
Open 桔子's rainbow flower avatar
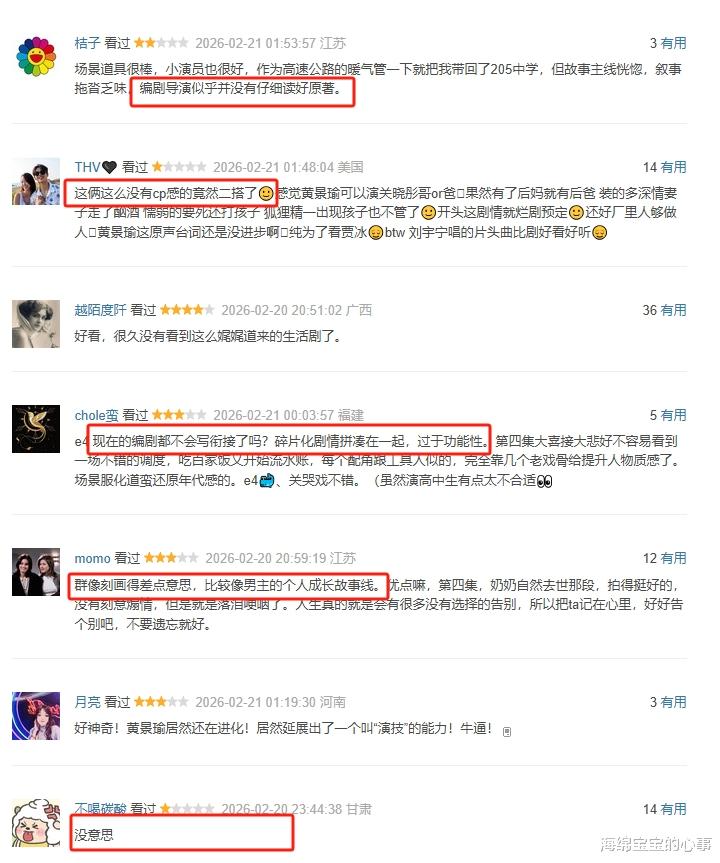(36, 57)
